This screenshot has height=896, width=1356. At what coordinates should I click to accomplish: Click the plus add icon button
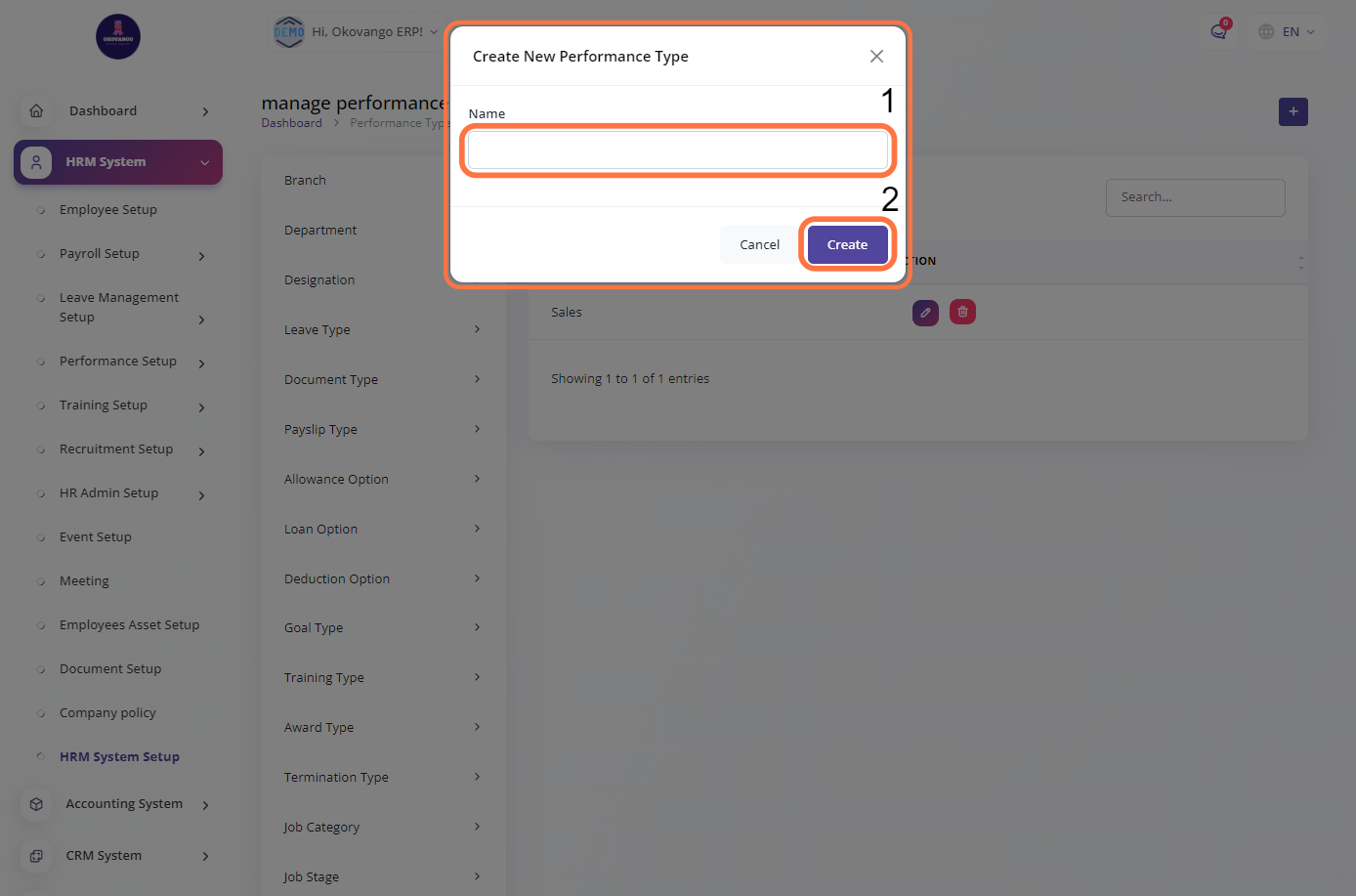pos(1292,111)
